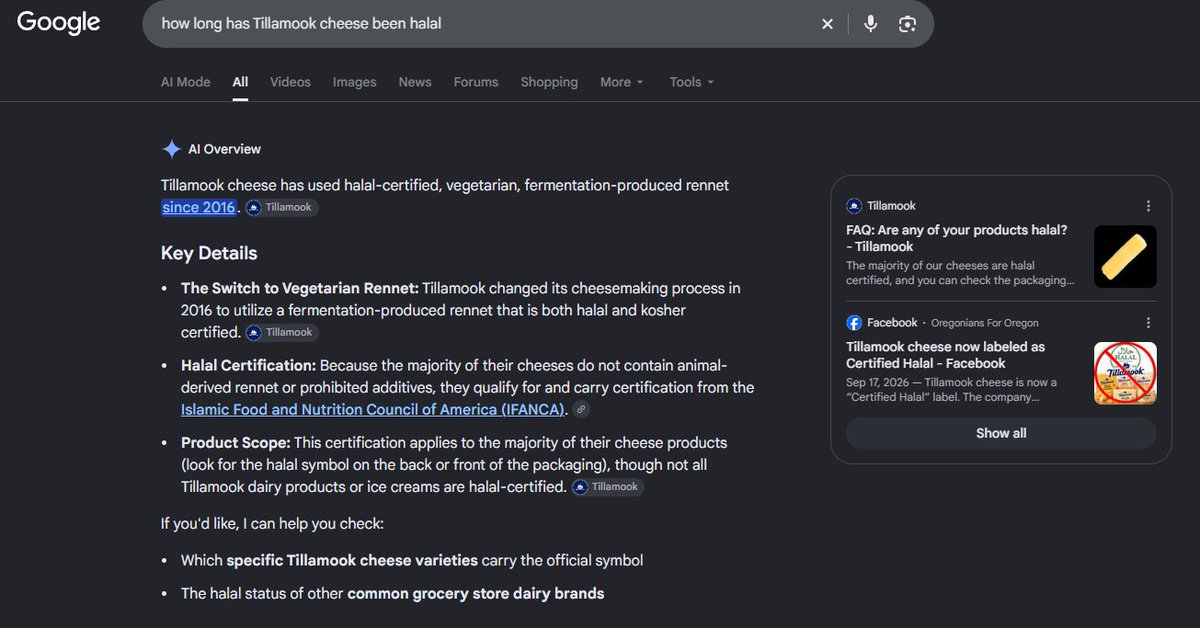Viewport: 1200px width, 628px height.
Task: Open the News tab
Action: [415, 82]
